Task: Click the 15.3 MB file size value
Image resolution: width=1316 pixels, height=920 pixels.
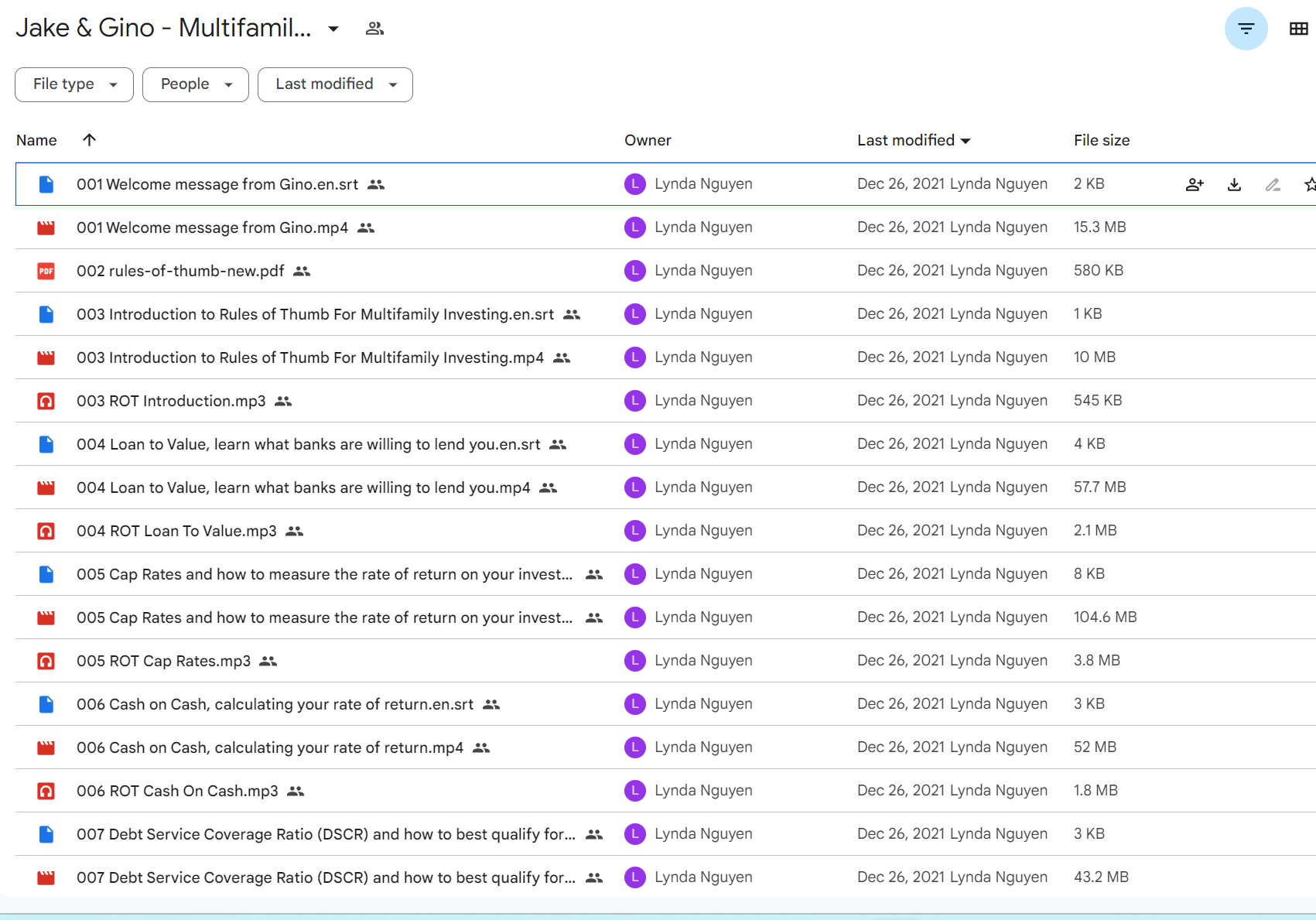Action: pyautogui.click(x=1099, y=227)
